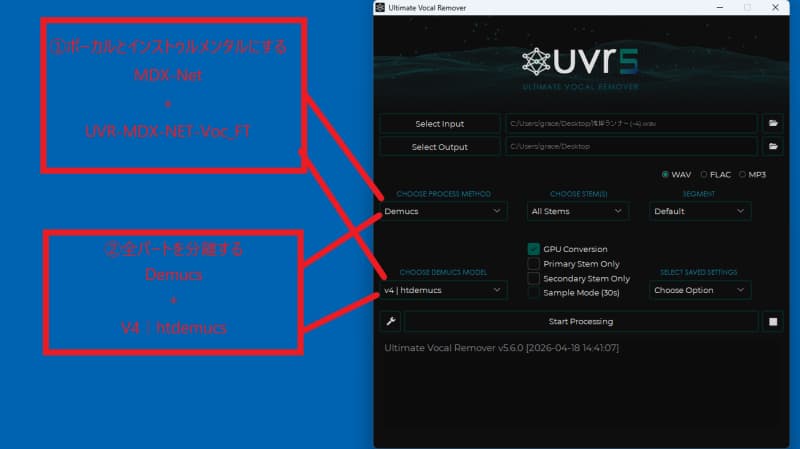Select the FLAC output format
Screen dimensions: 800x449
704,174
